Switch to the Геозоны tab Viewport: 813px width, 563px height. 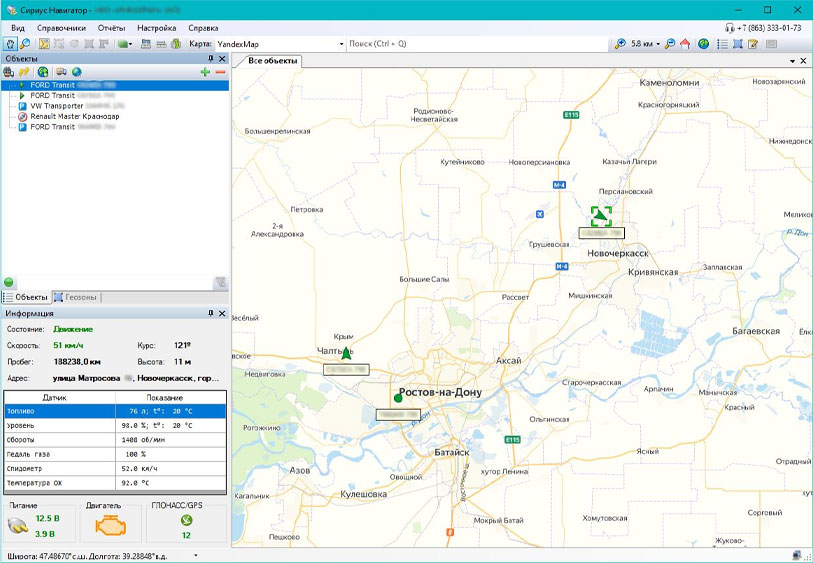click(76, 297)
